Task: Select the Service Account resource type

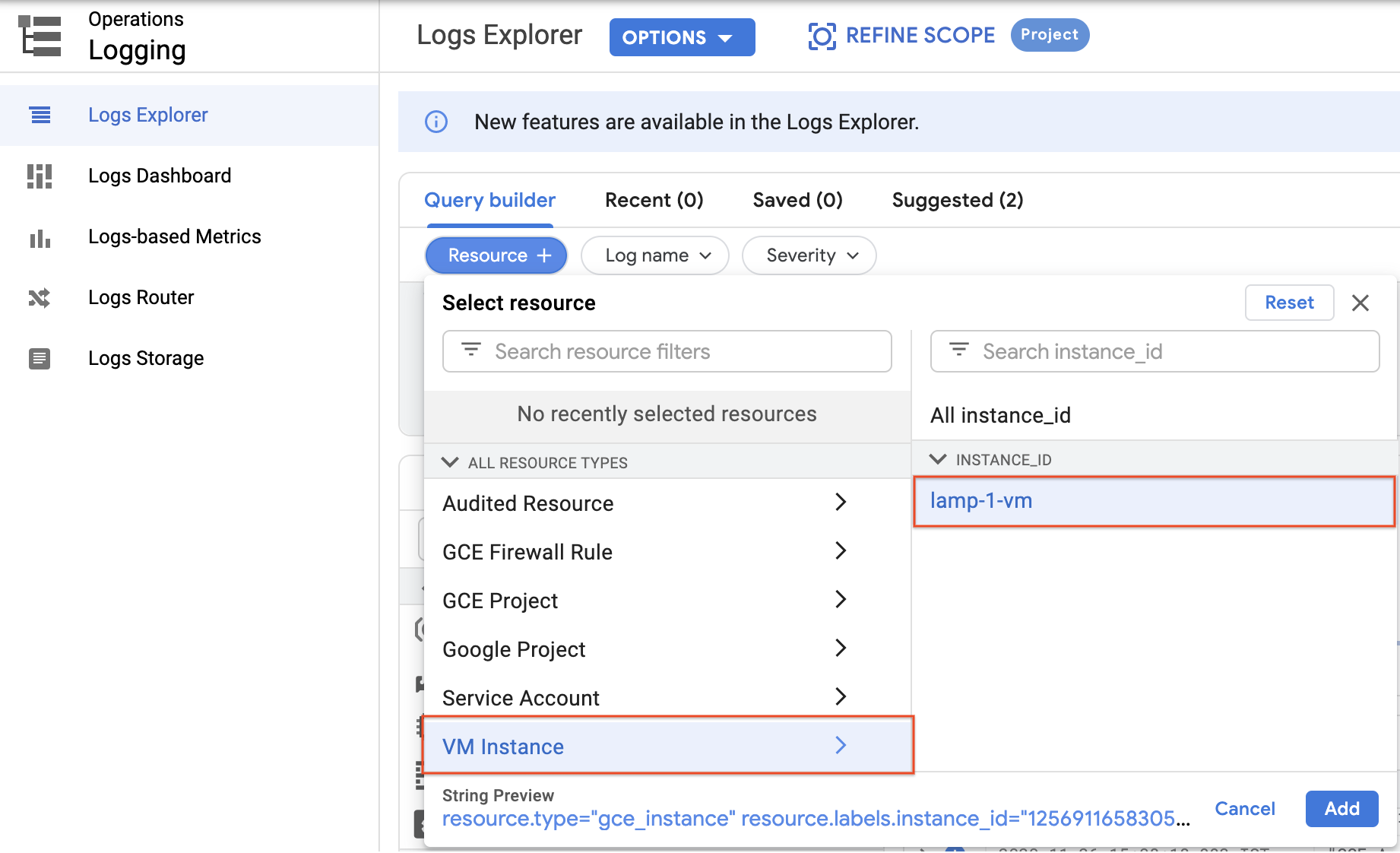Action: pyautogui.click(x=667, y=696)
